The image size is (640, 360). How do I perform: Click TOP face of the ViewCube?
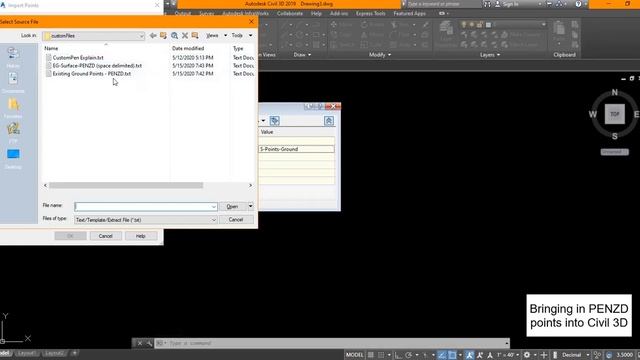[x=615, y=114]
